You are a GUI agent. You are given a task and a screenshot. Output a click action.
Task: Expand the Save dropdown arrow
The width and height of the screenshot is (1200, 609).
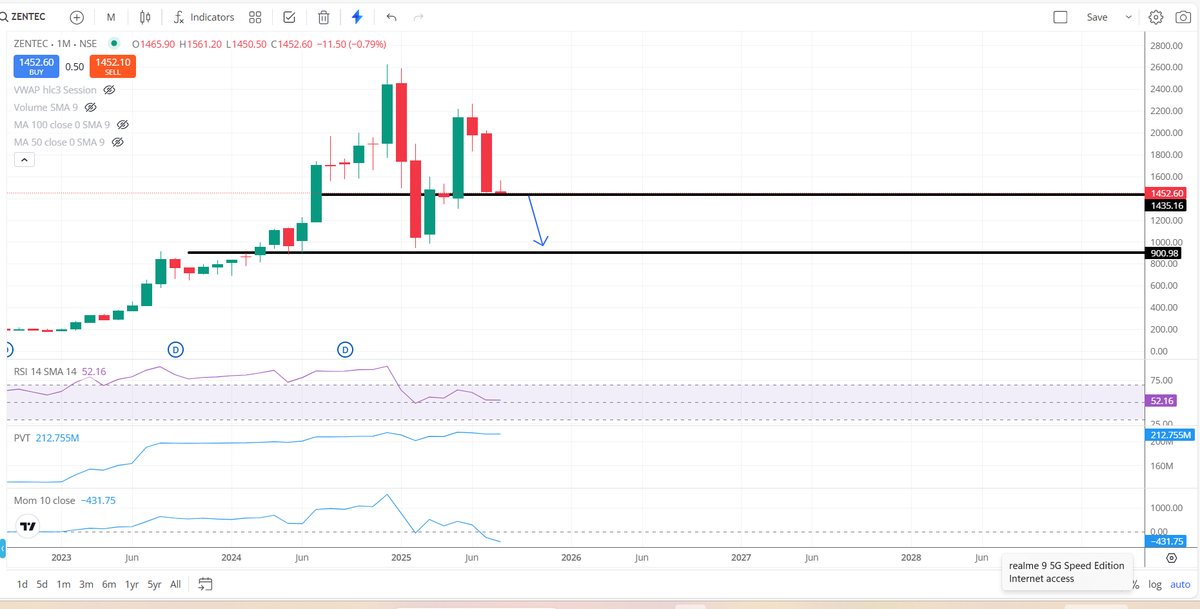click(1128, 17)
